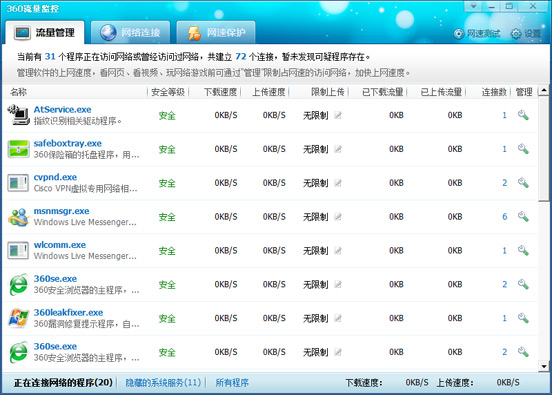Screen dimensions: 552x395
Task: Sort by the 下载速度 column header
Action: (x=220, y=92)
